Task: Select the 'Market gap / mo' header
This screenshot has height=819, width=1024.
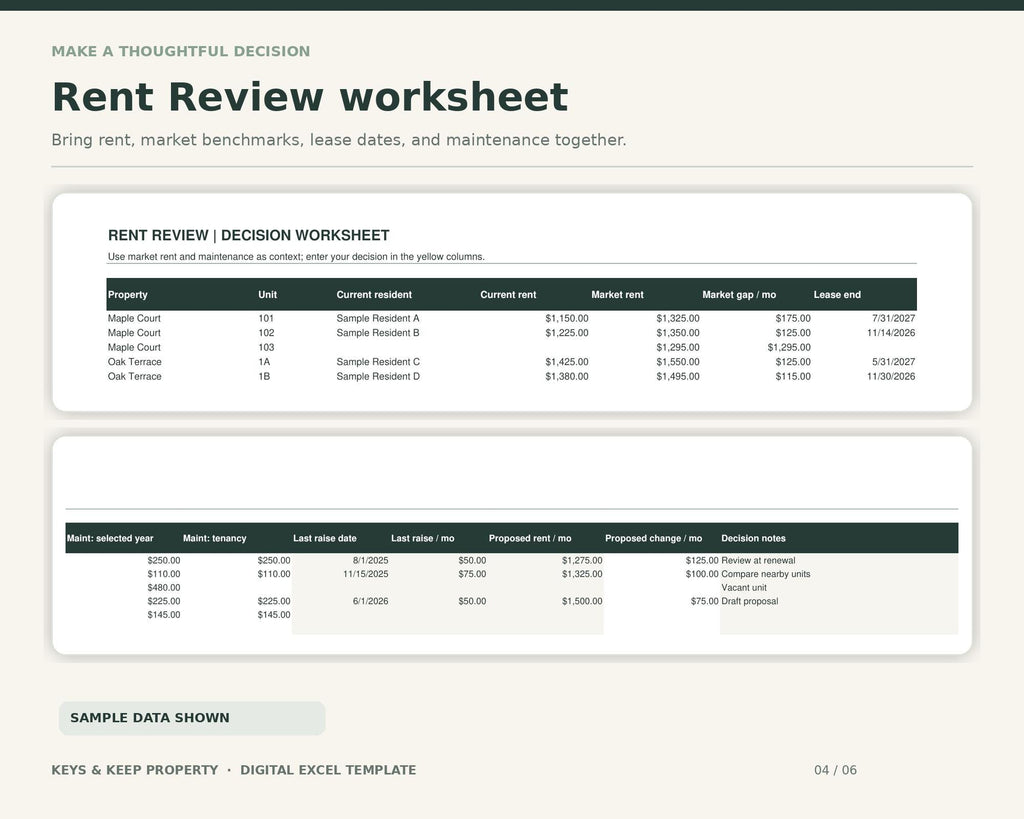Action: click(x=739, y=295)
